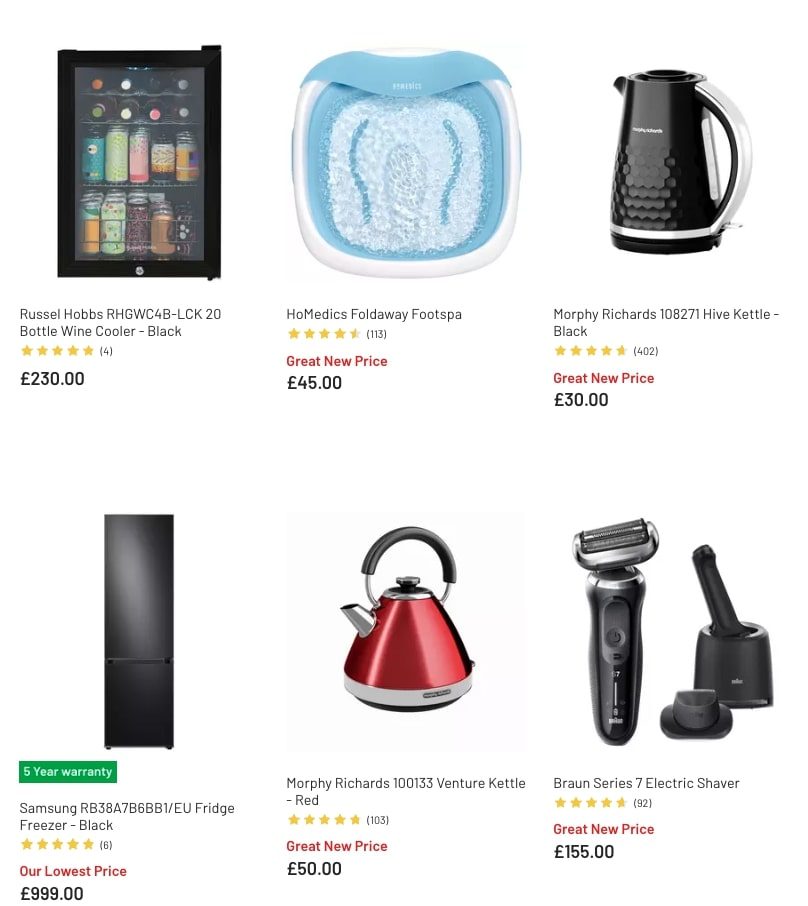Click Venture Kettle star rating 103 reviews
The image size is (808, 906).
pyautogui.click(x=338, y=820)
